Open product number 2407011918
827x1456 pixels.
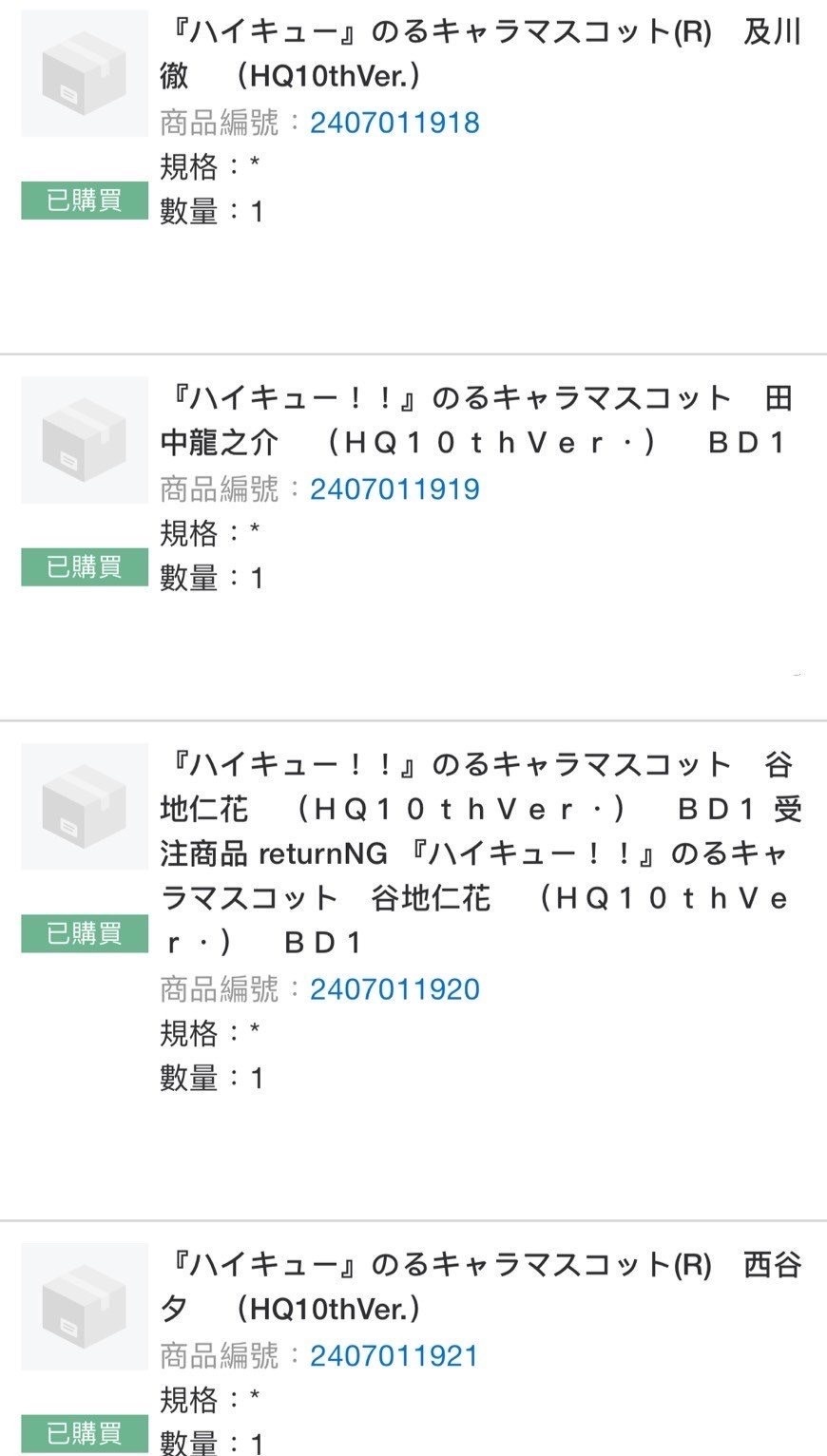click(394, 123)
